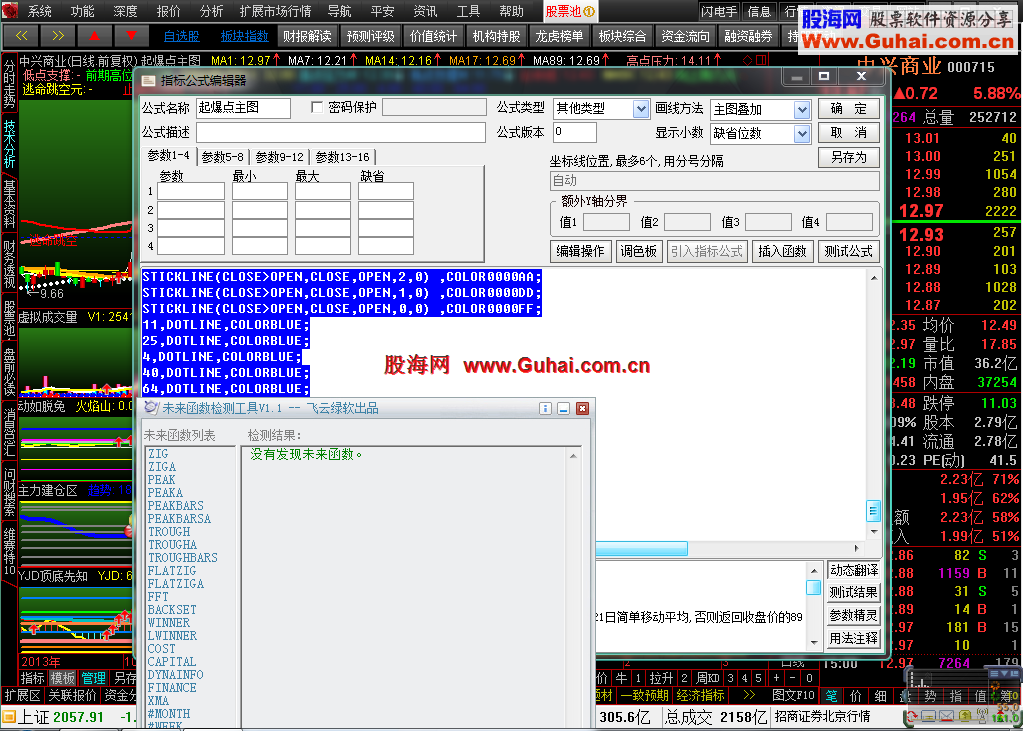Viewport: 1023px width, 731px height.
Task: Close the future-function detection tool window
Action: (583, 409)
